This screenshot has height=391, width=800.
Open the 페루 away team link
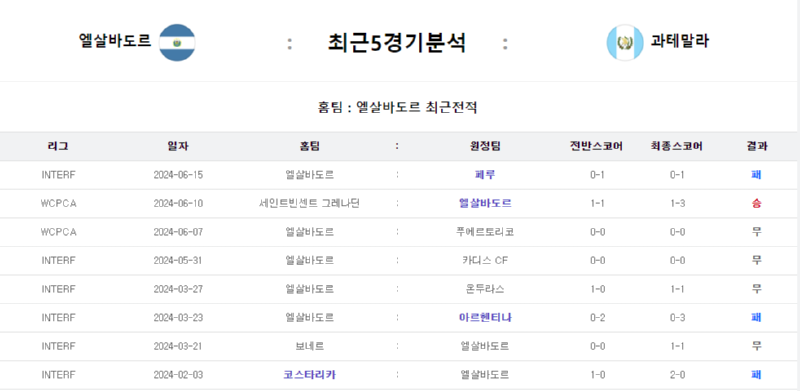485,175
